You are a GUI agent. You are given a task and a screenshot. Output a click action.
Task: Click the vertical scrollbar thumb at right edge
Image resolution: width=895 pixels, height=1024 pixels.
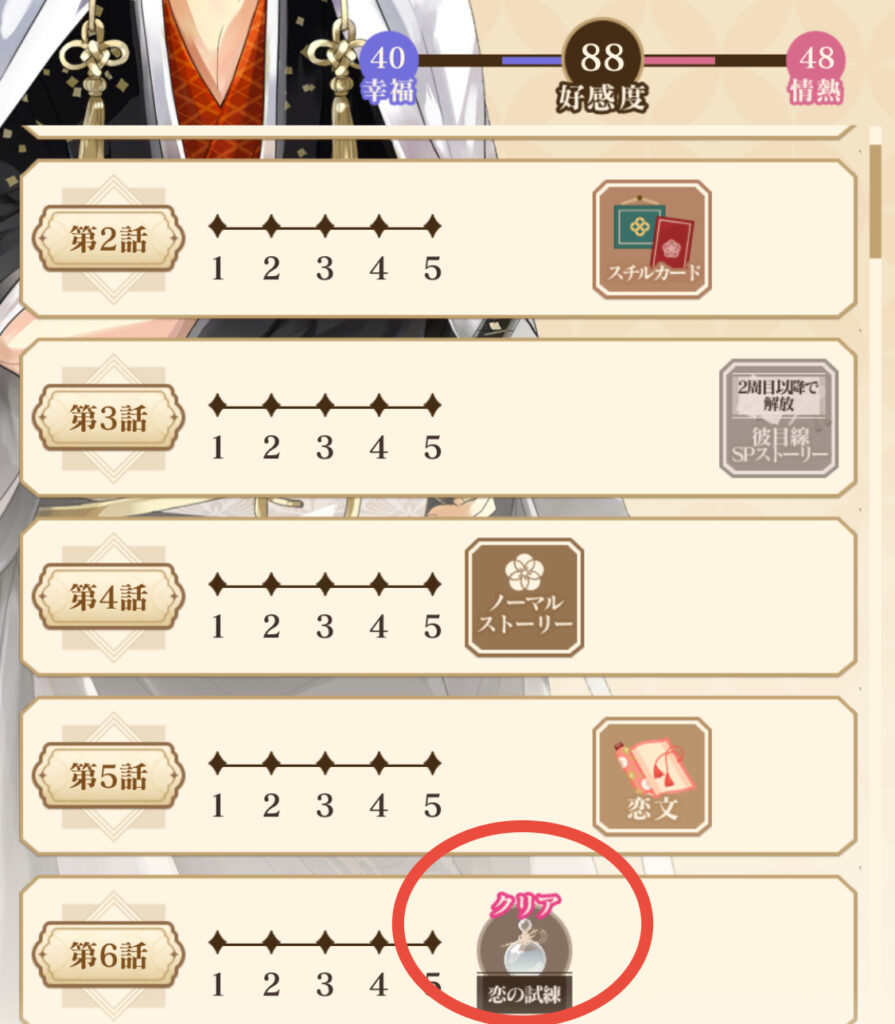click(875, 201)
